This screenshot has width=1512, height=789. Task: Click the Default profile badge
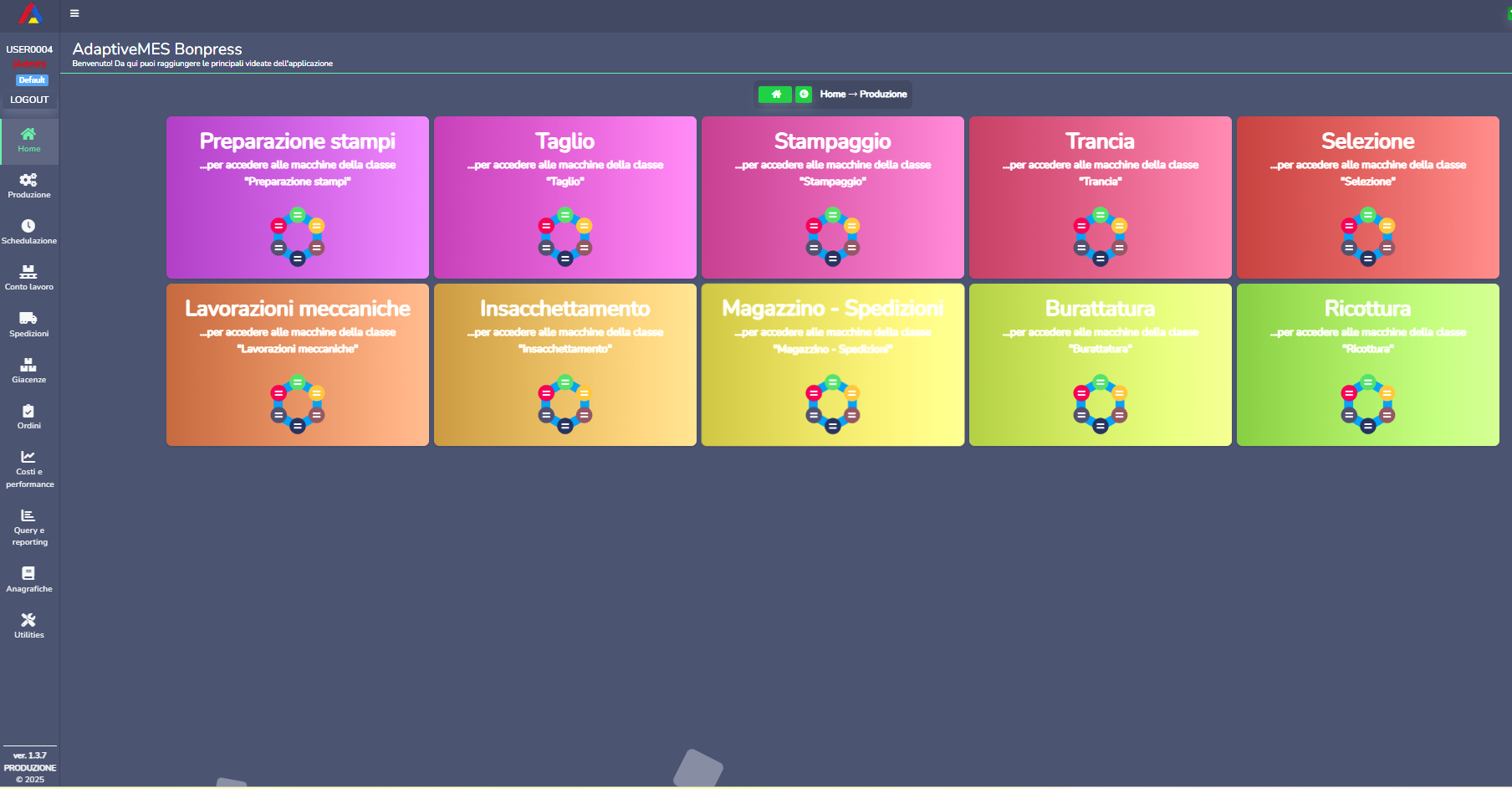point(32,80)
